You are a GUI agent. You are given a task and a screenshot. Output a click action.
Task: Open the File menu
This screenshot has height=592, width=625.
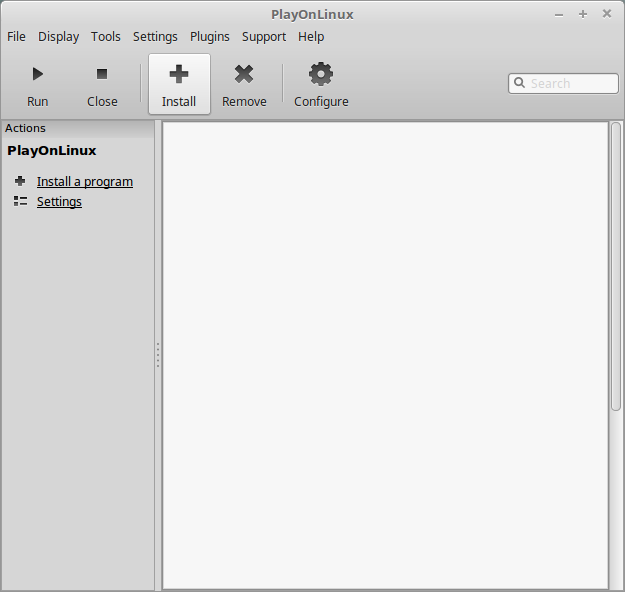[16, 37]
